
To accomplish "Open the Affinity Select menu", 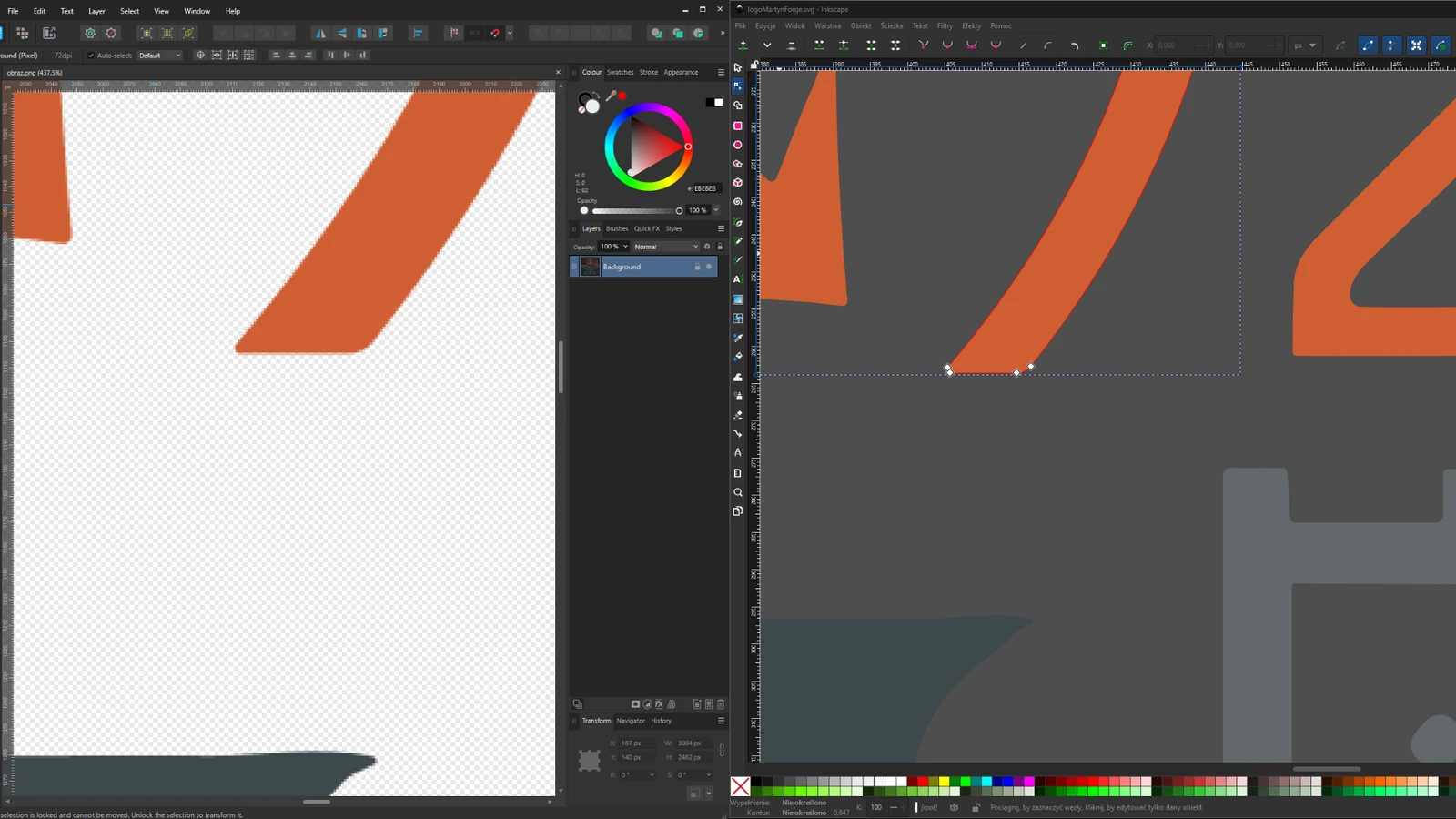I will tap(130, 11).
